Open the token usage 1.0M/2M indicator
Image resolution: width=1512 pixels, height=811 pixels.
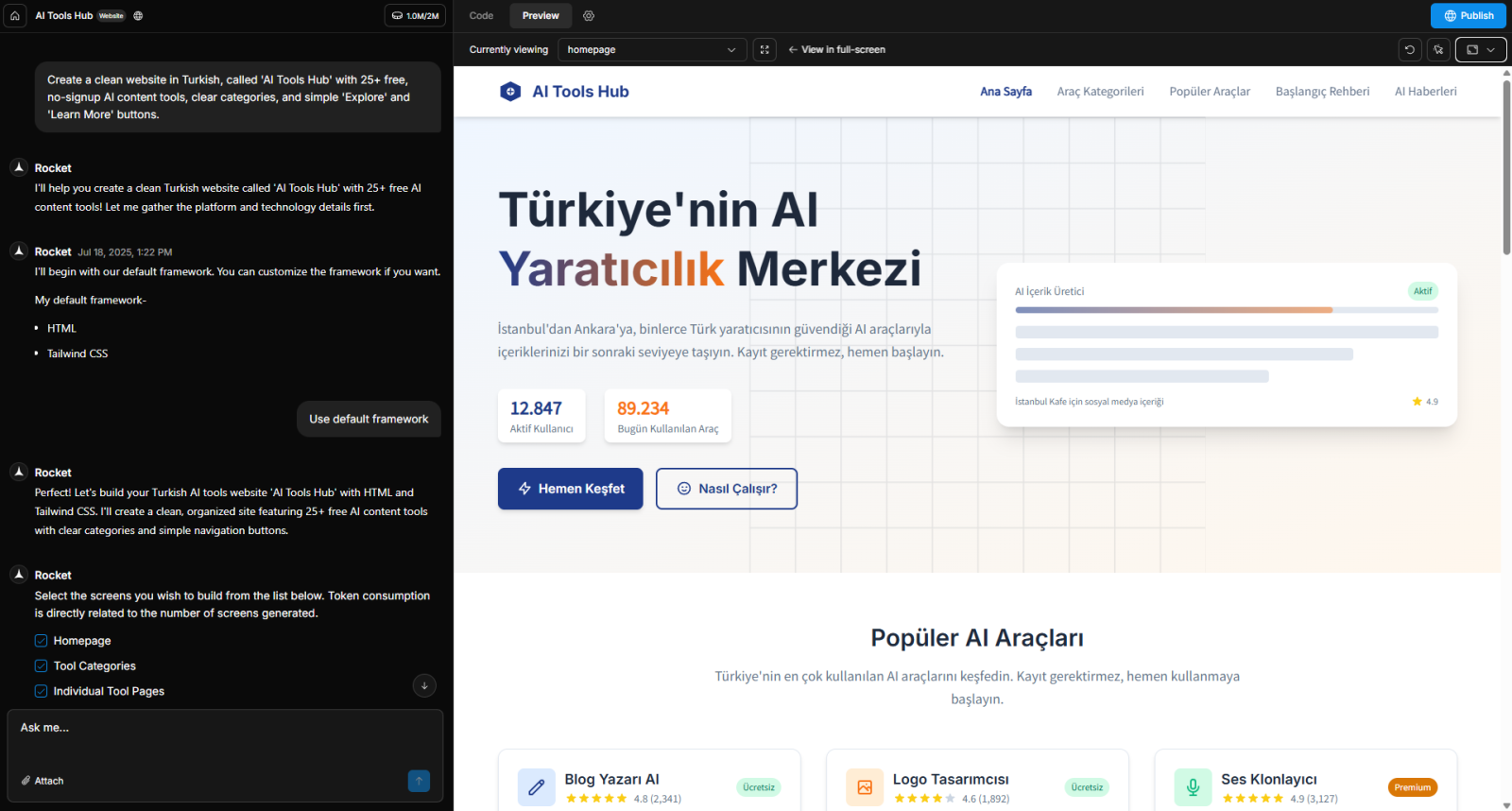(415, 16)
